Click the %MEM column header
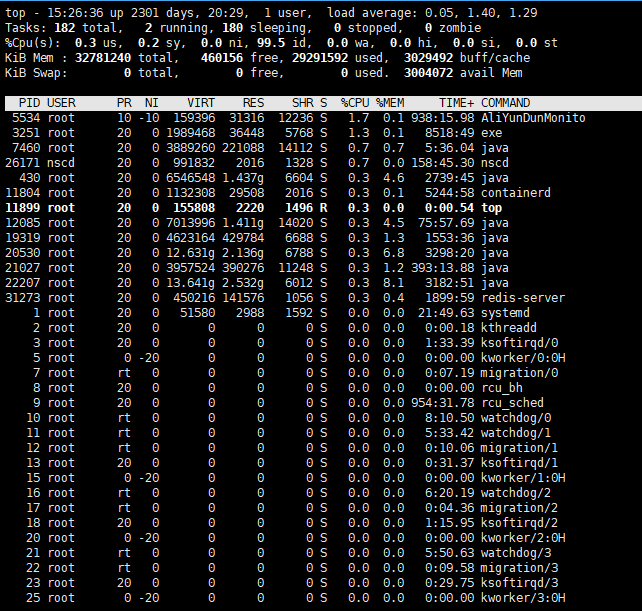 pyautogui.click(x=390, y=103)
